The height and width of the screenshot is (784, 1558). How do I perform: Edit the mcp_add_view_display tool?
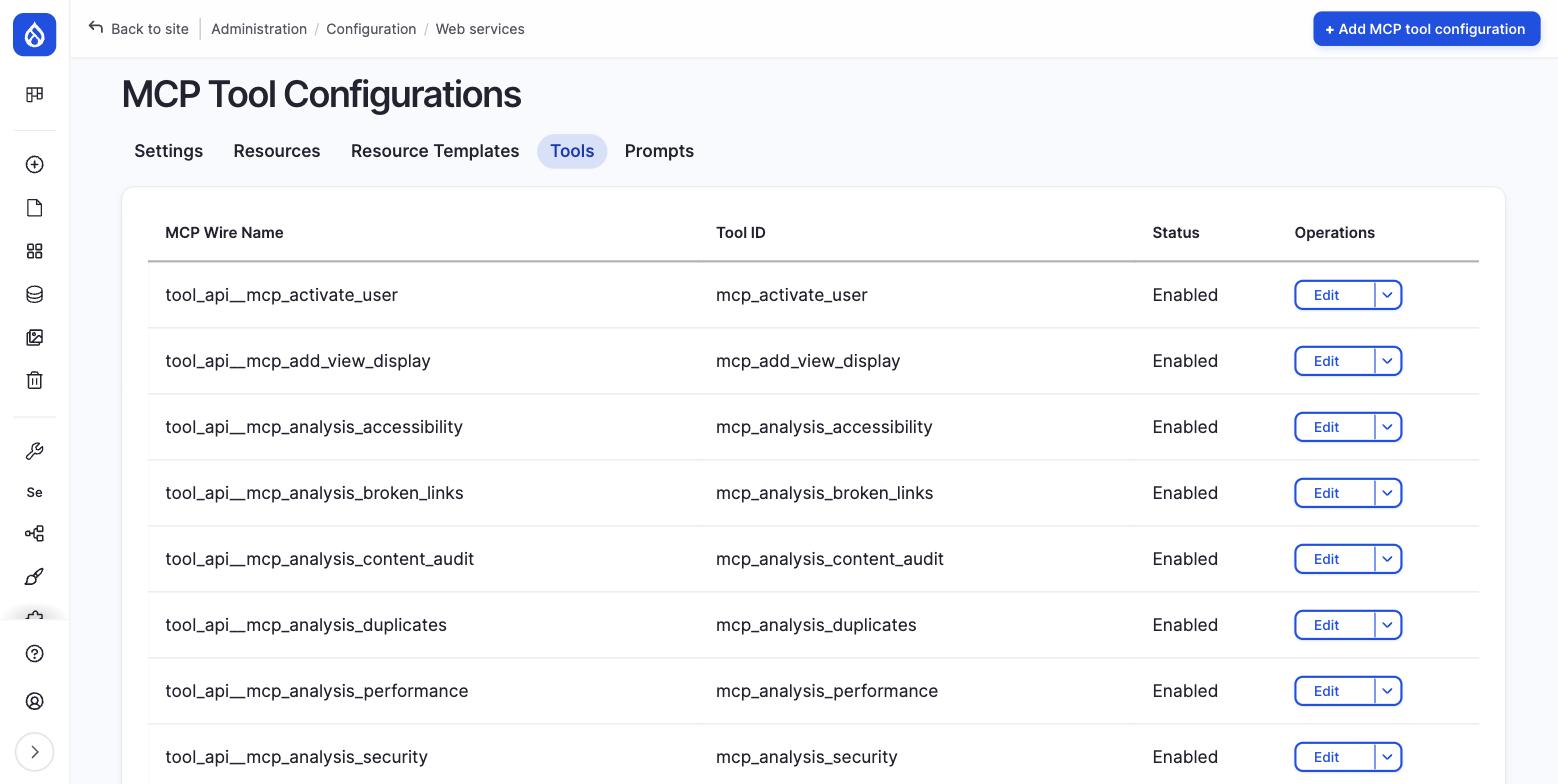click(x=1334, y=361)
